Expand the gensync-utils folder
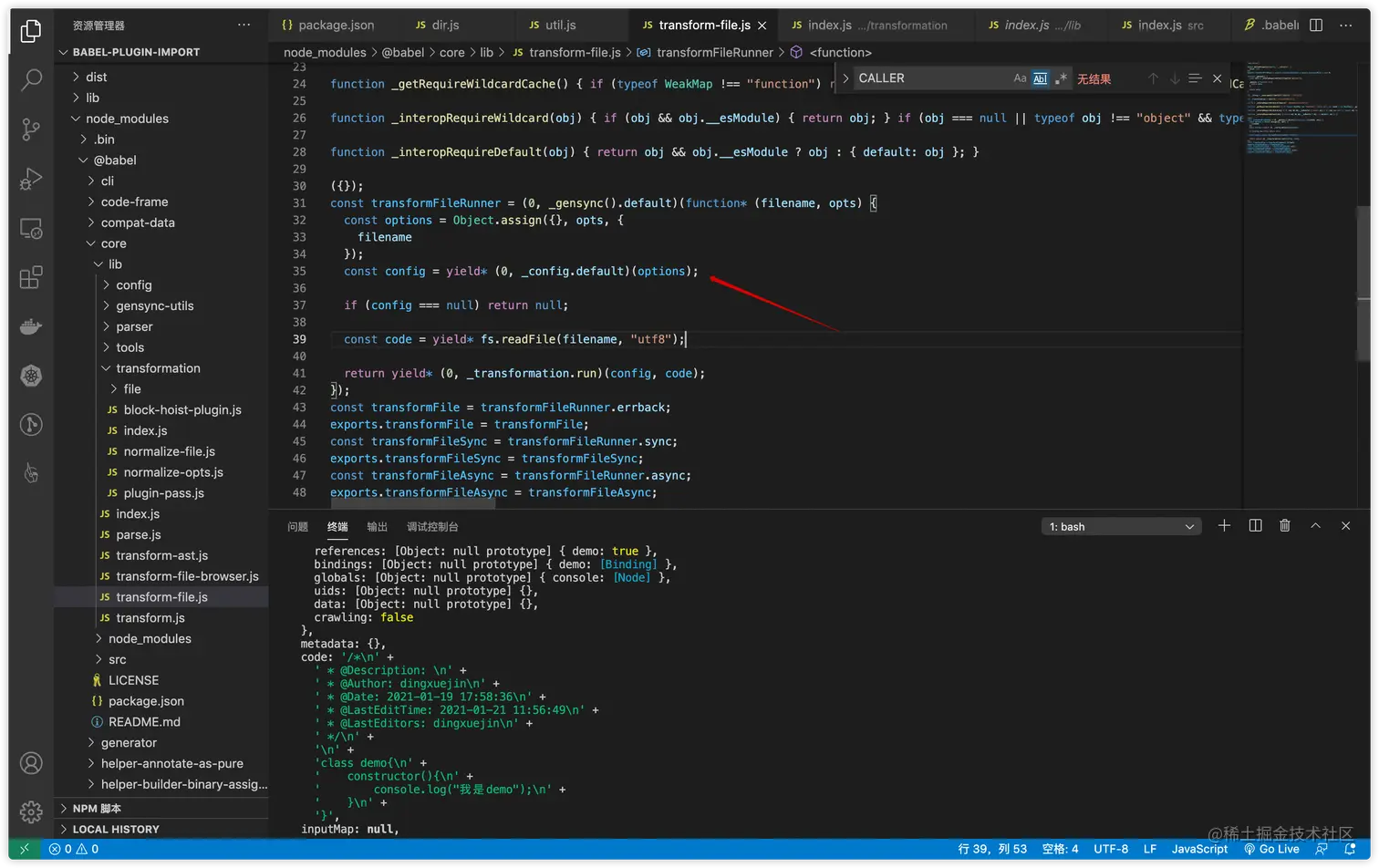Image resolution: width=1379 pixels, height=868 pixels. (x=161, y=306)
